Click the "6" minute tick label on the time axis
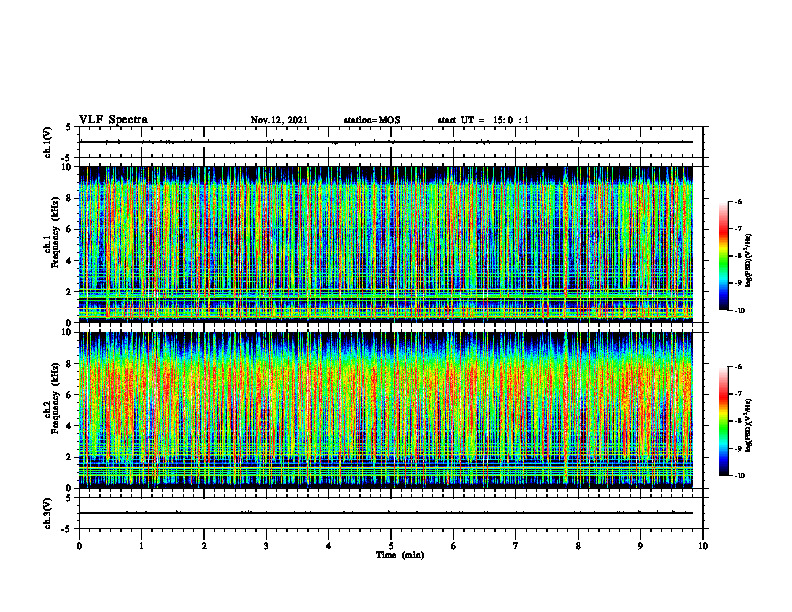This screenshot has width=792, height=612. pyautogui.click(x=454, y=546)
